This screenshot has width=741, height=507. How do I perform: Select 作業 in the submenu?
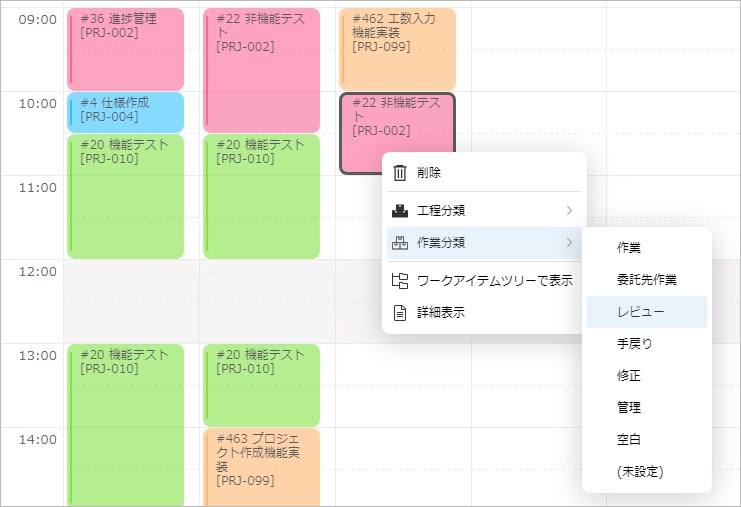click(x=629, y=248)
